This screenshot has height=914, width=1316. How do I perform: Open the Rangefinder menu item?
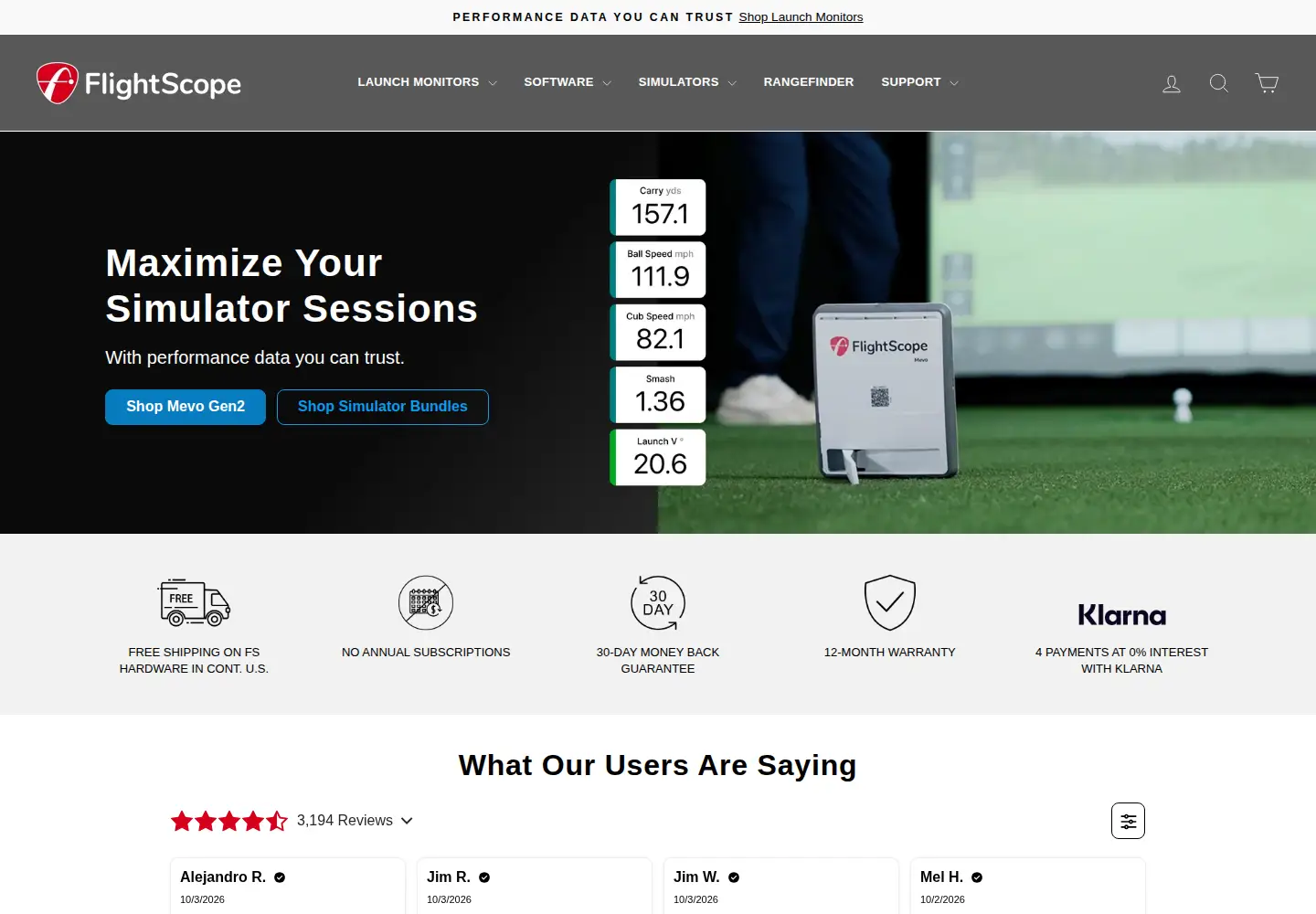point(809,82)
